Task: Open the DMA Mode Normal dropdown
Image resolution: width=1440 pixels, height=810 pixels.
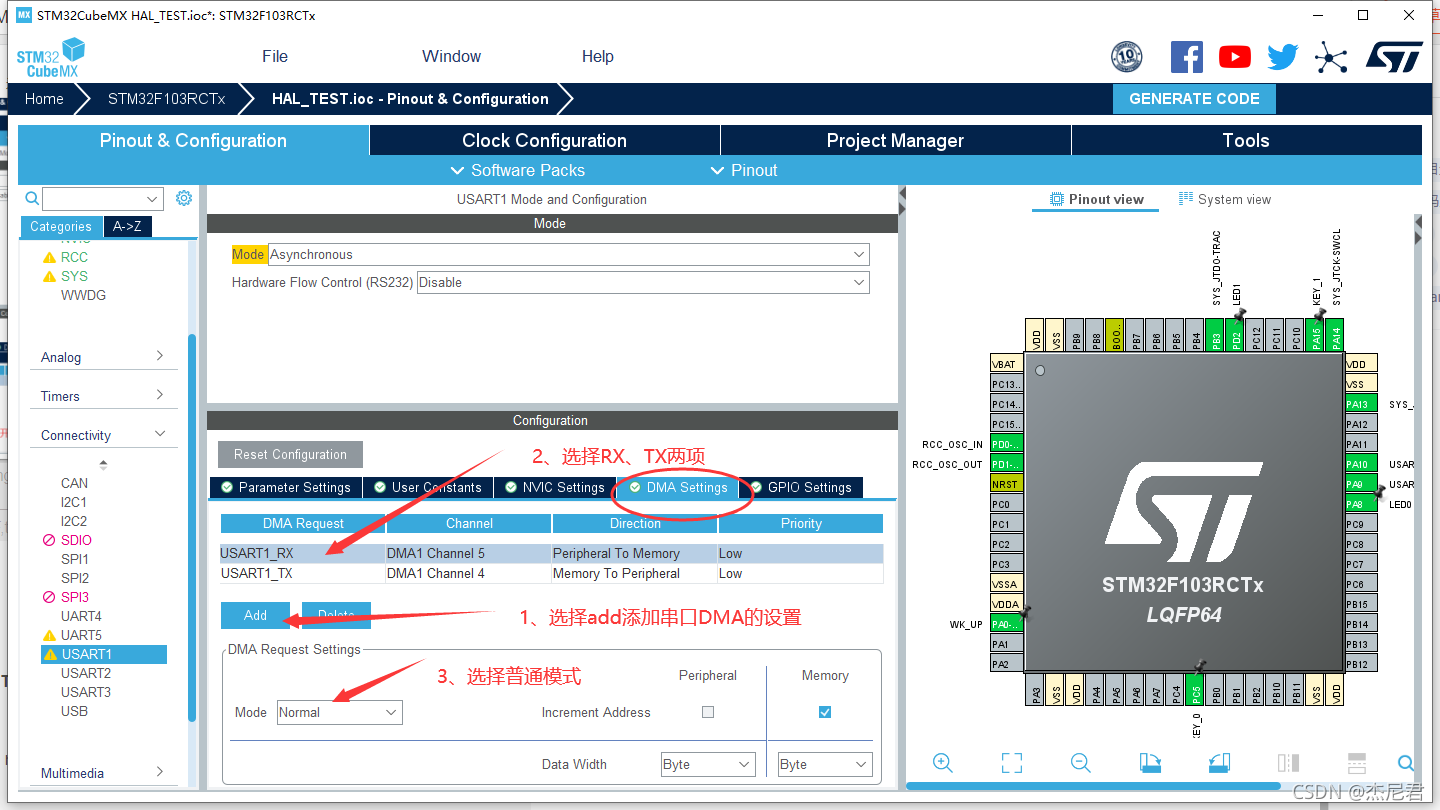Action: [340, 712]
